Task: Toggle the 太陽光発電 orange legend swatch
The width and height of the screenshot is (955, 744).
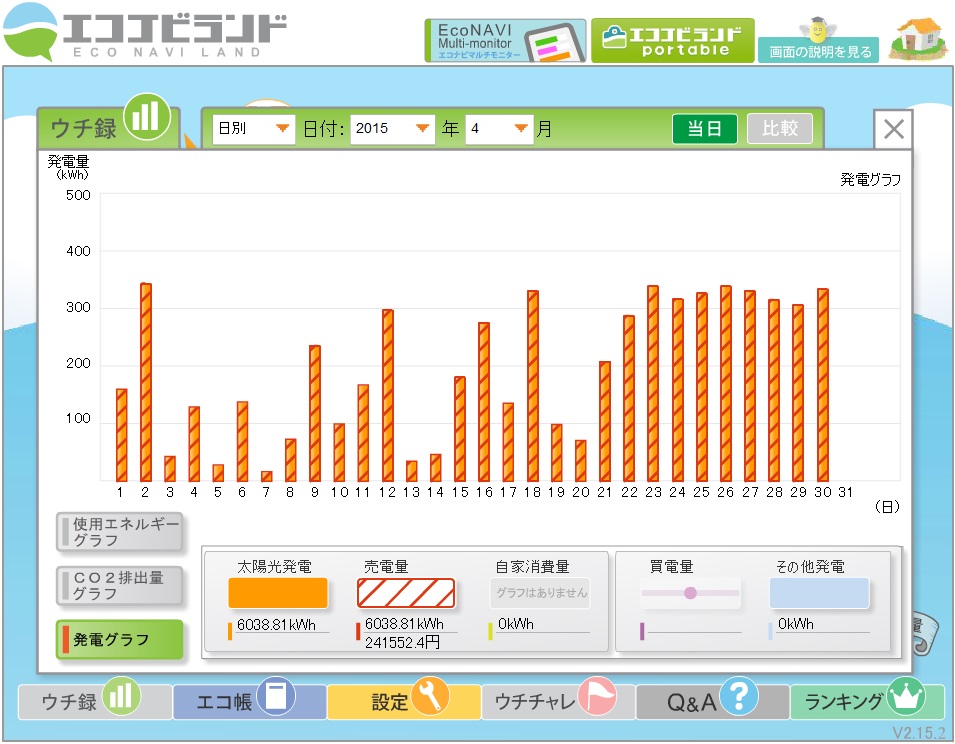Action: pyautogui.click(x=278, y=593)
